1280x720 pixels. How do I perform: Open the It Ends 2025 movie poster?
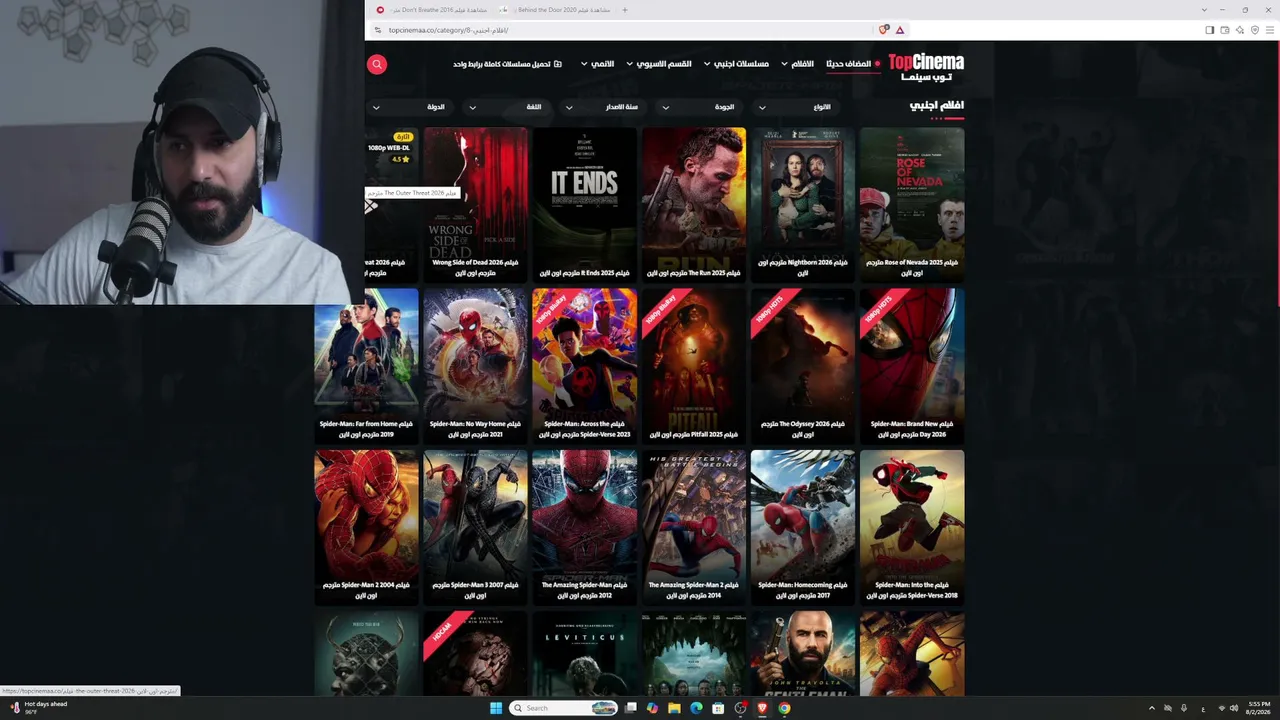click(585, 204)
